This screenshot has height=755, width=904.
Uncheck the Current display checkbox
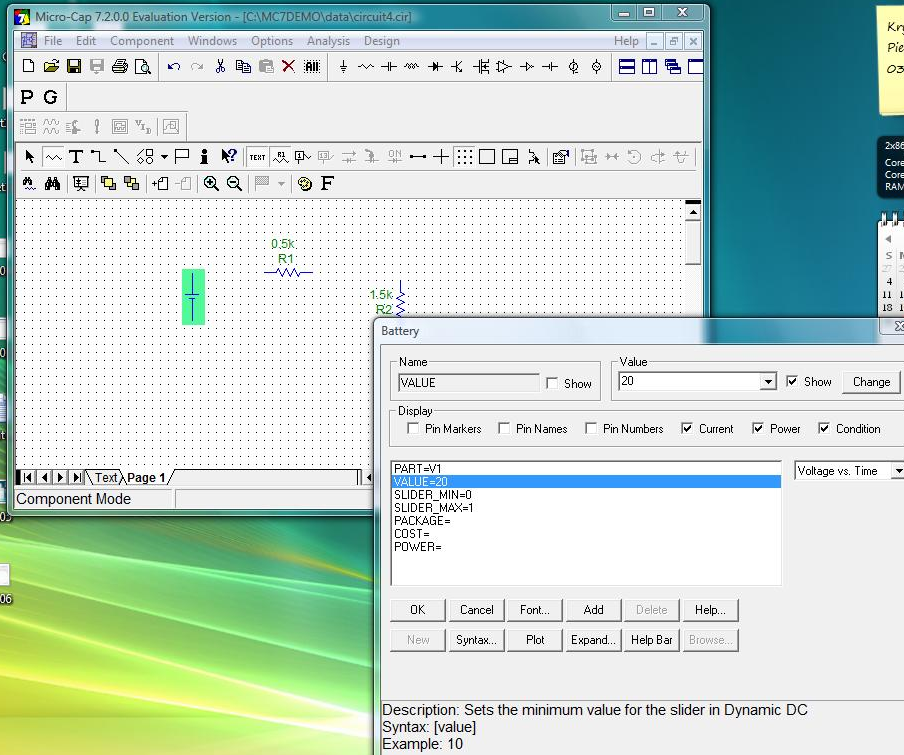[x=687, y=428]
